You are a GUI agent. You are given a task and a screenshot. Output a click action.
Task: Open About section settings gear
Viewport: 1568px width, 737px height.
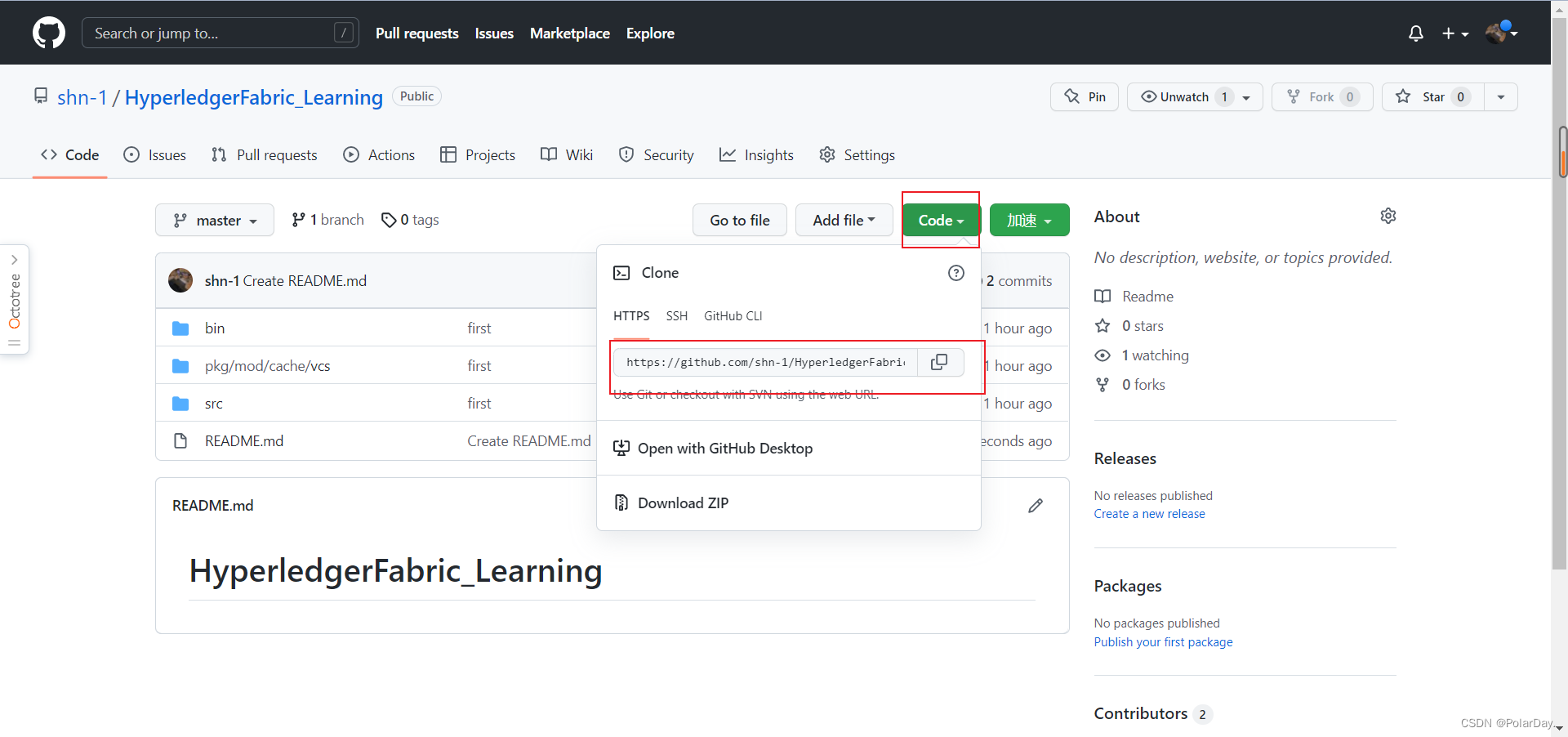click(1388, 216)
